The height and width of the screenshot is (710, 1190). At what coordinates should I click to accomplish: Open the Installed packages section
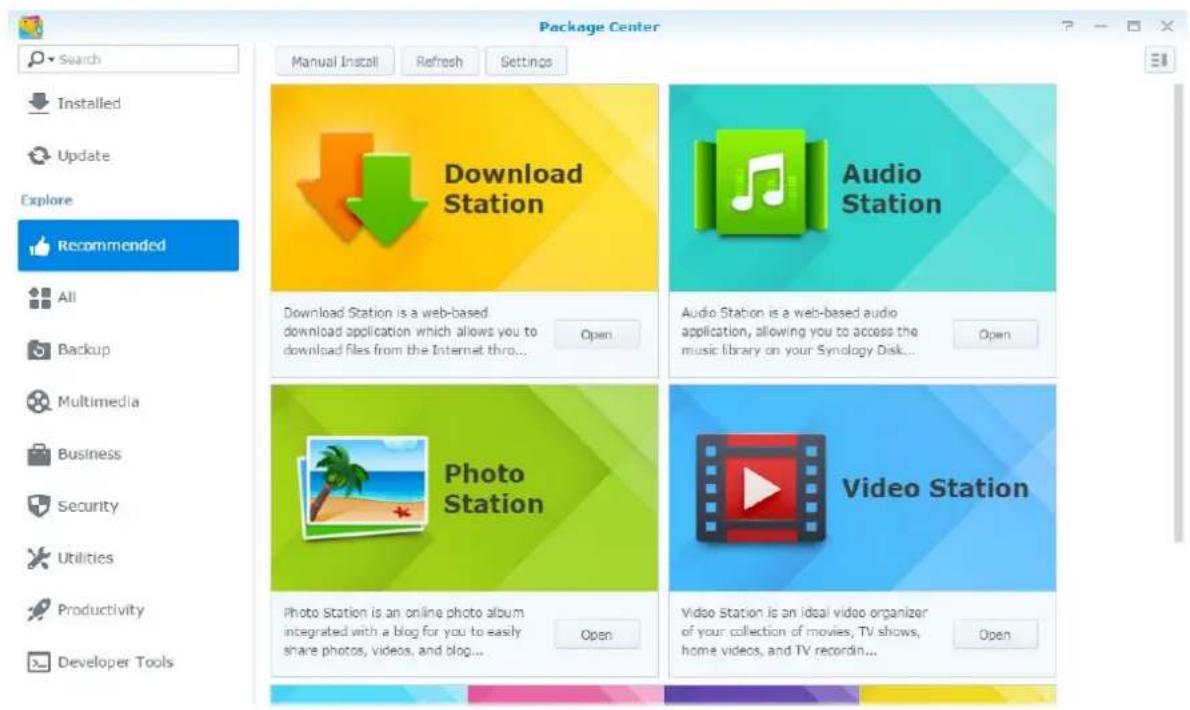pos(128,103)
